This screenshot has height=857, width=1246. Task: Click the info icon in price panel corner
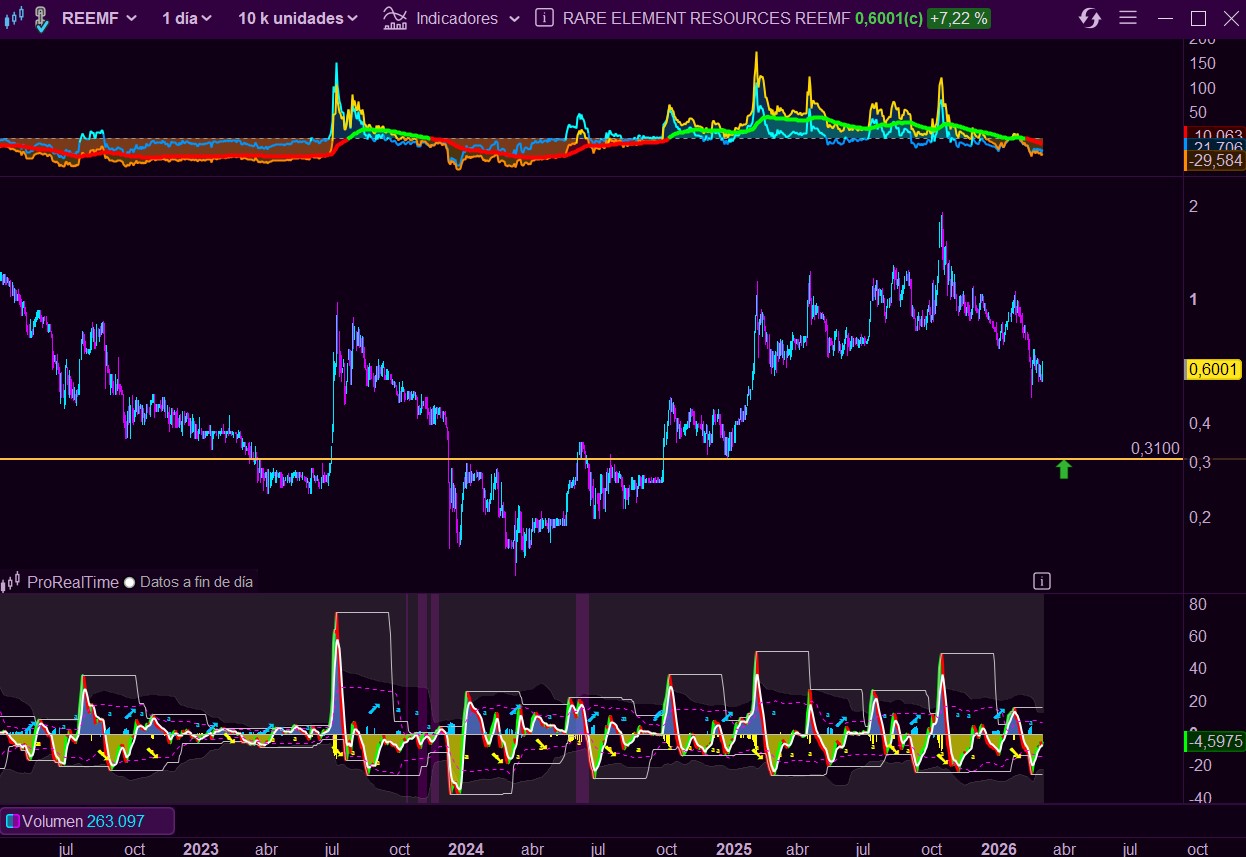tap(1041, 580)
